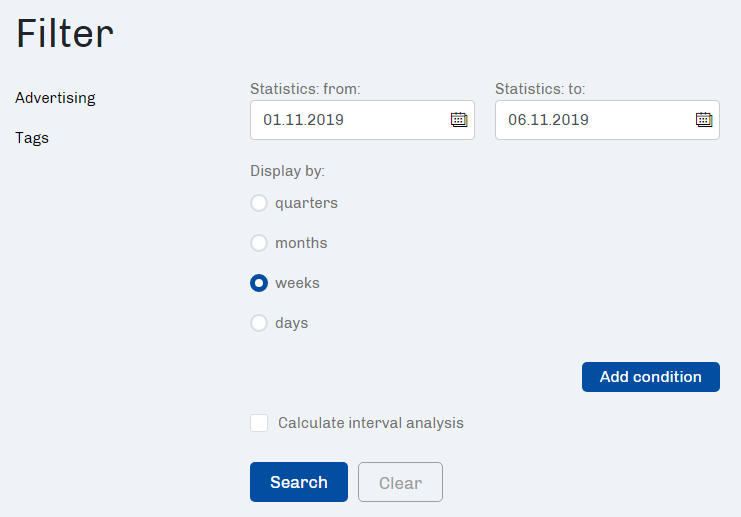This screenshot has height=517, width=741.
Task: Click the selected weeks radio button
Action: point(259,283)
